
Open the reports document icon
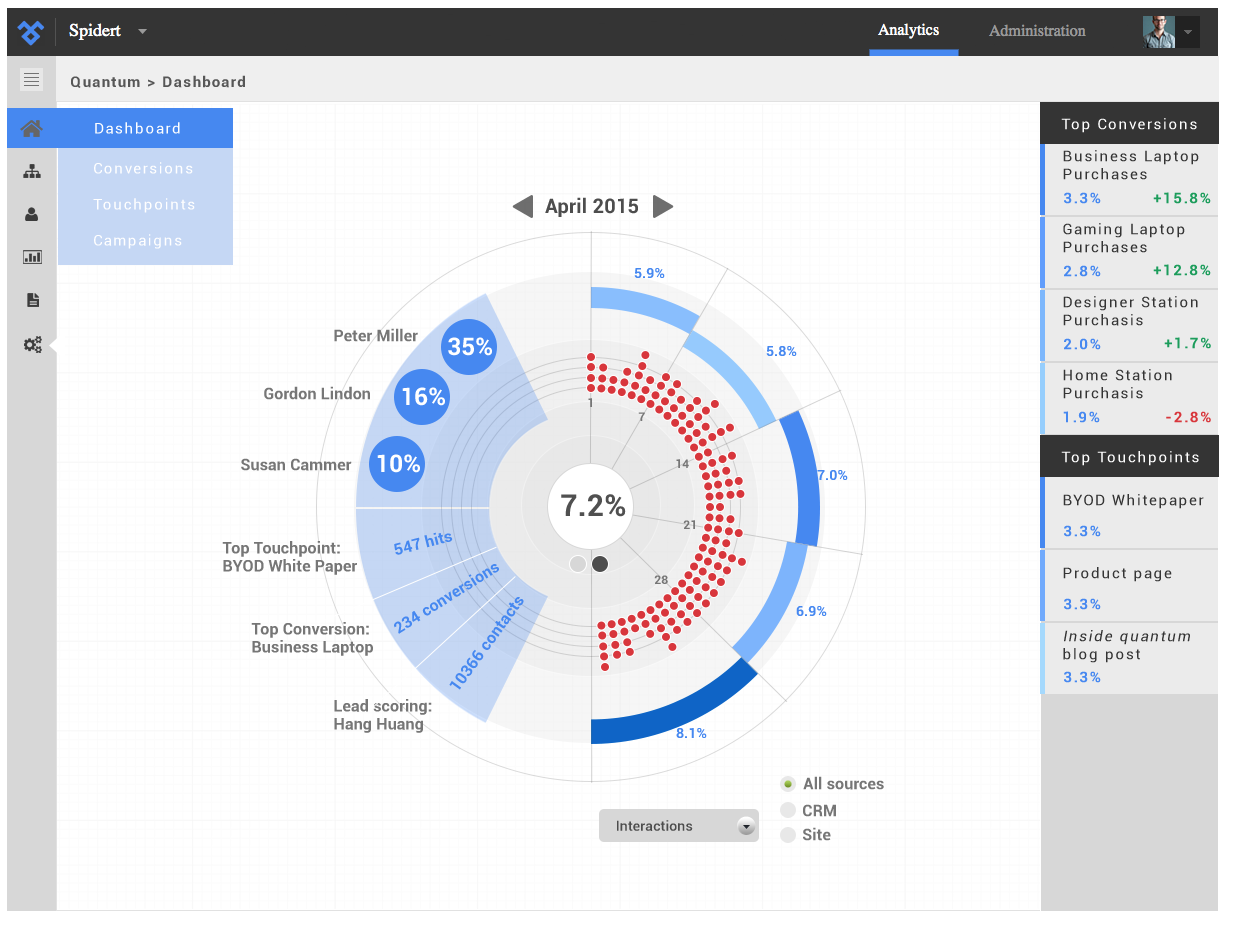(32, 300)
